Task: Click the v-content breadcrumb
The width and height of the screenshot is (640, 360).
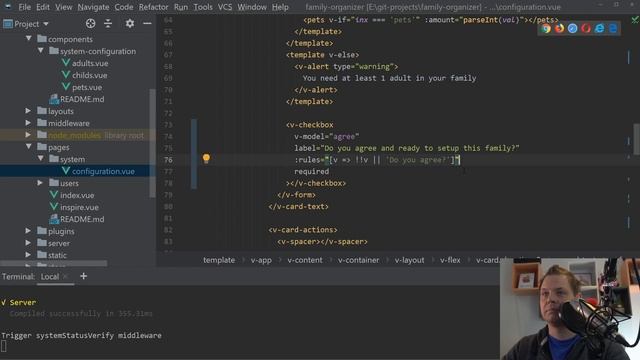Action: [x=305, y=260]
